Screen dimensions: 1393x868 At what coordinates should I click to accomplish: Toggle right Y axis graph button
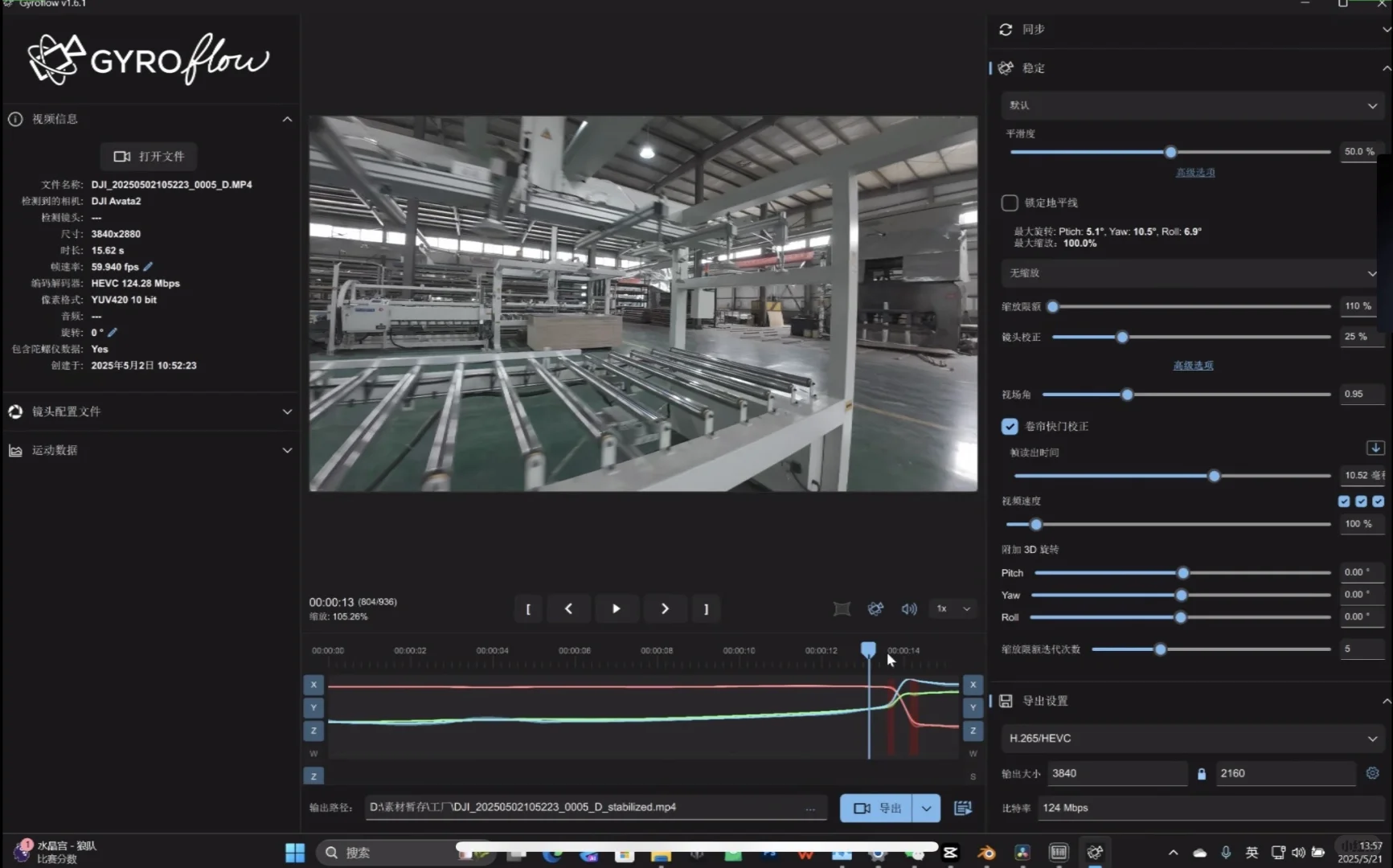(973, 707)
